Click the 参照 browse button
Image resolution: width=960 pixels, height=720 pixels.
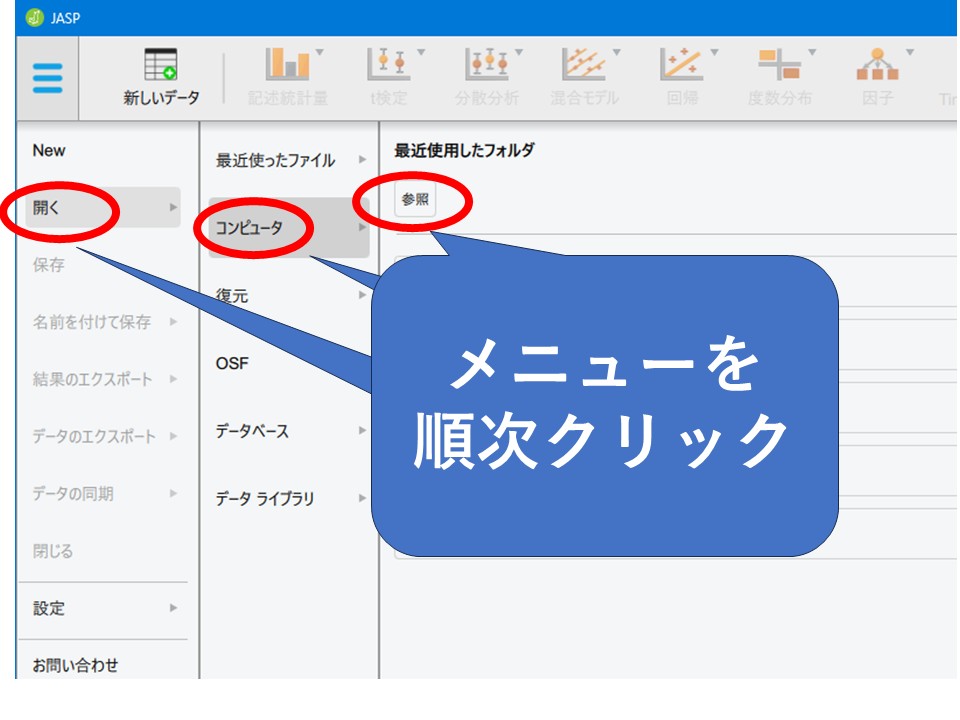(x=415, y=199)
